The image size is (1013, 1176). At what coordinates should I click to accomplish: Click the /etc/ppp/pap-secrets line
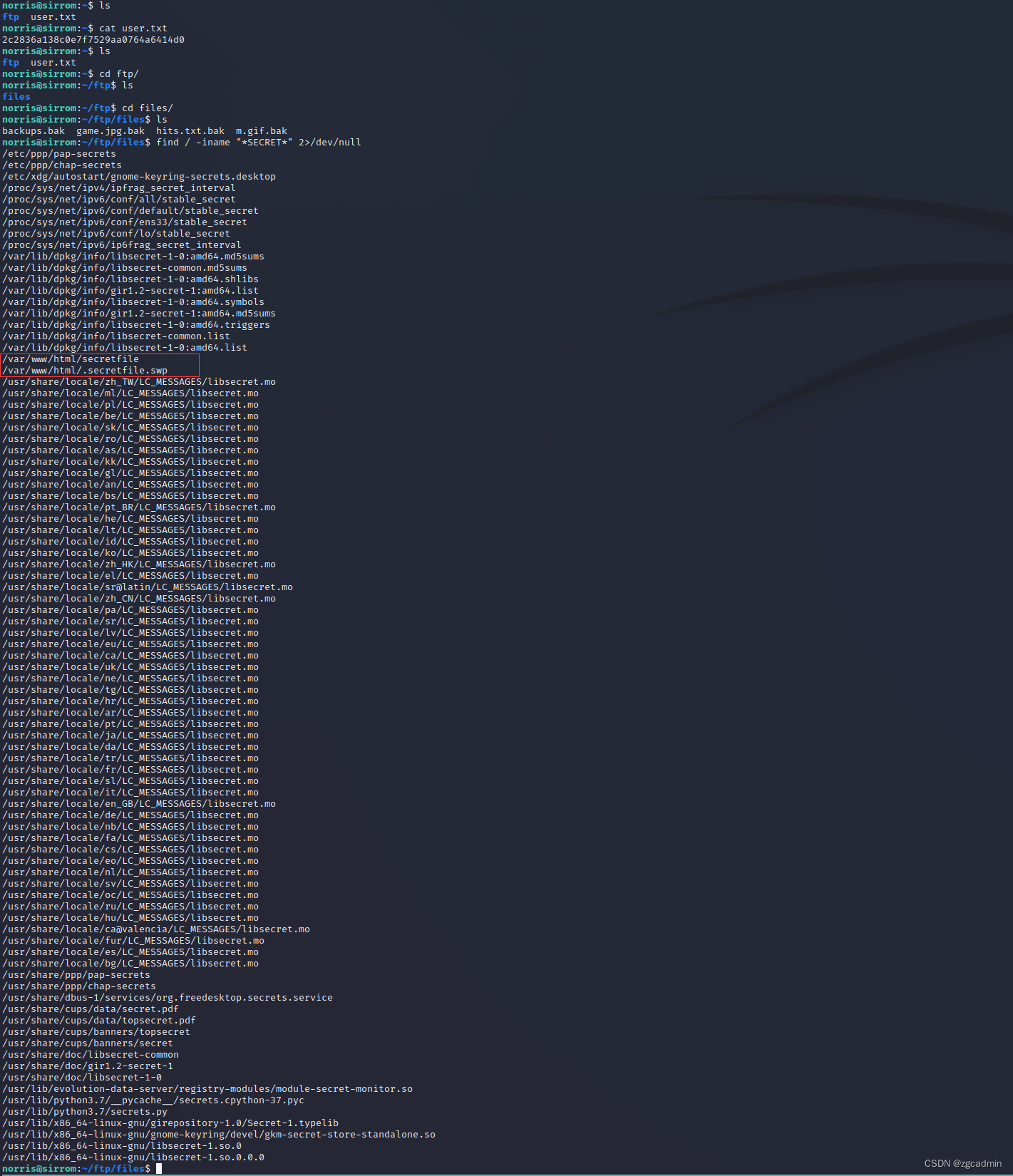click(x=59, y=154)
